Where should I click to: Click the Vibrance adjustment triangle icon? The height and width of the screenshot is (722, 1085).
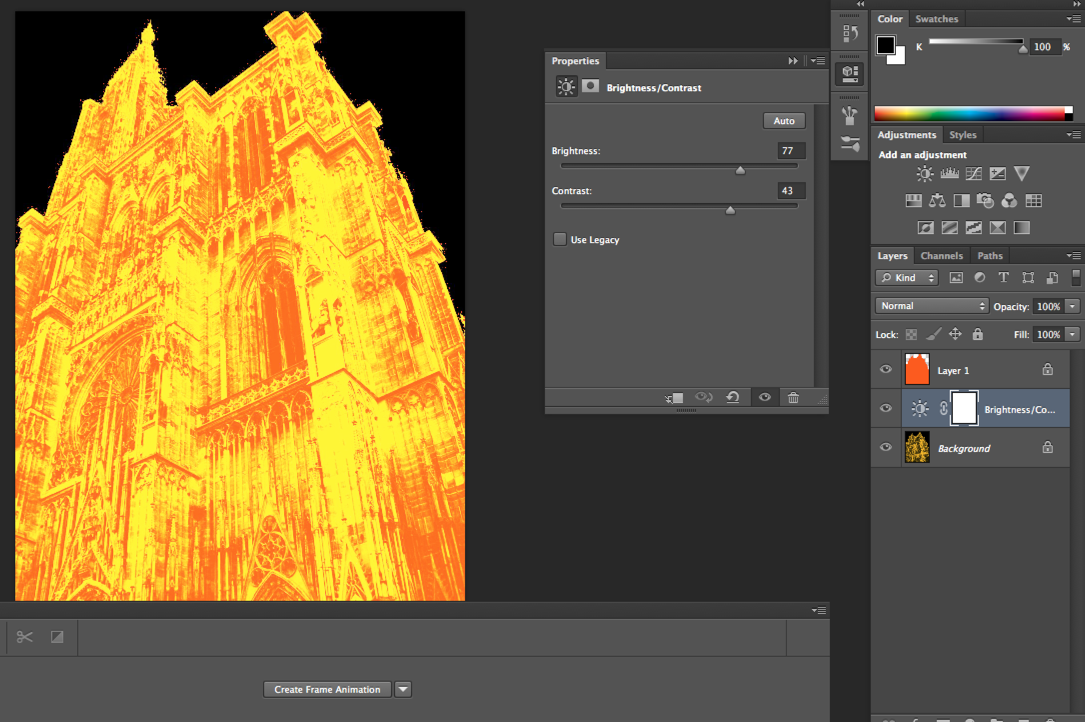[1021, 174]
